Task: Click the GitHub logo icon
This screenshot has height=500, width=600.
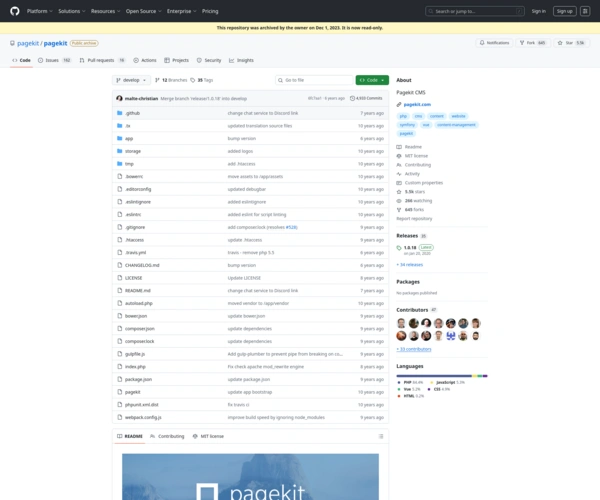Action: click(16, 11)
